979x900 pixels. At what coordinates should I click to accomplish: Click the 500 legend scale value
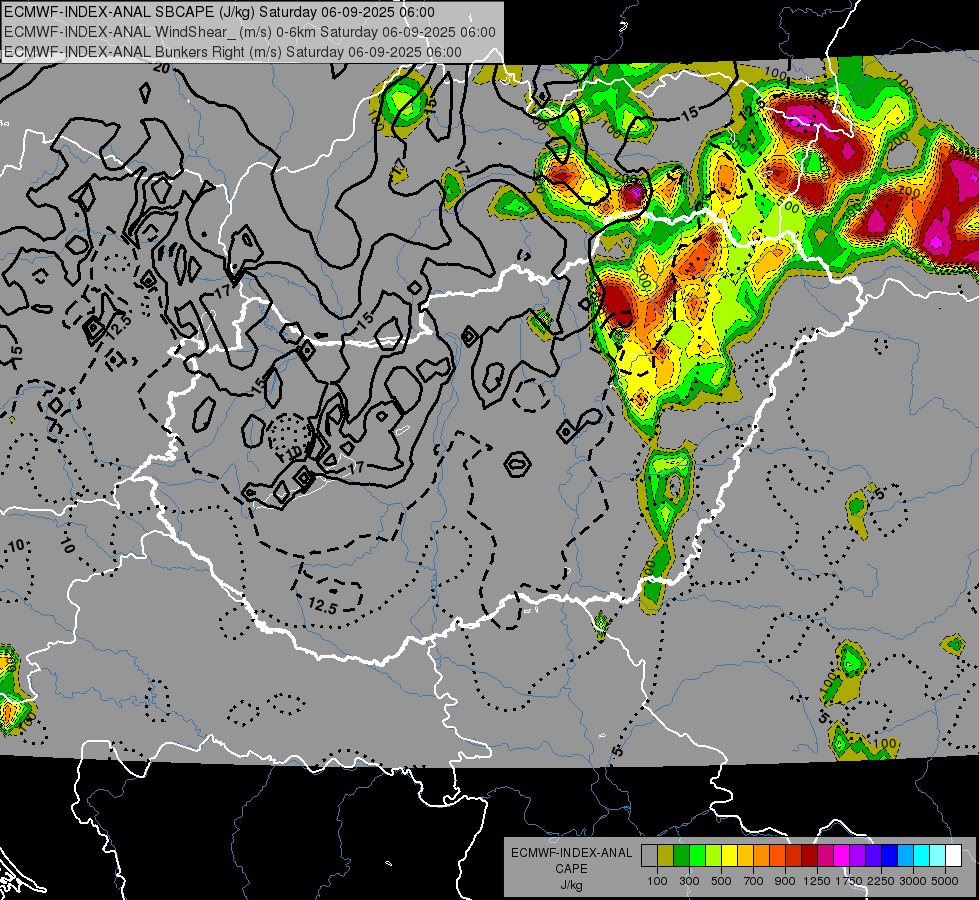tap(721, 881)
